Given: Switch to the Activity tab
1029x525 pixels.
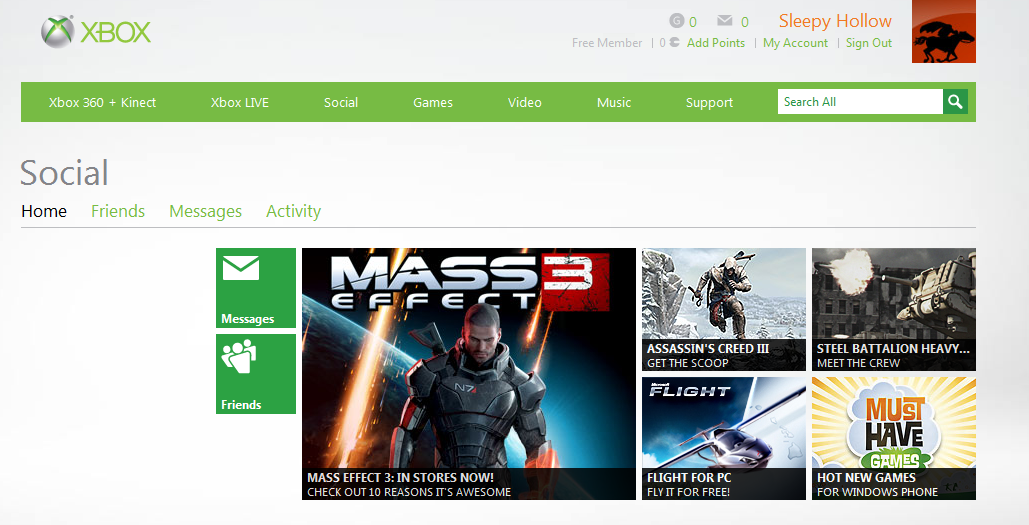Looking at the screenshot, I should 293,211.
